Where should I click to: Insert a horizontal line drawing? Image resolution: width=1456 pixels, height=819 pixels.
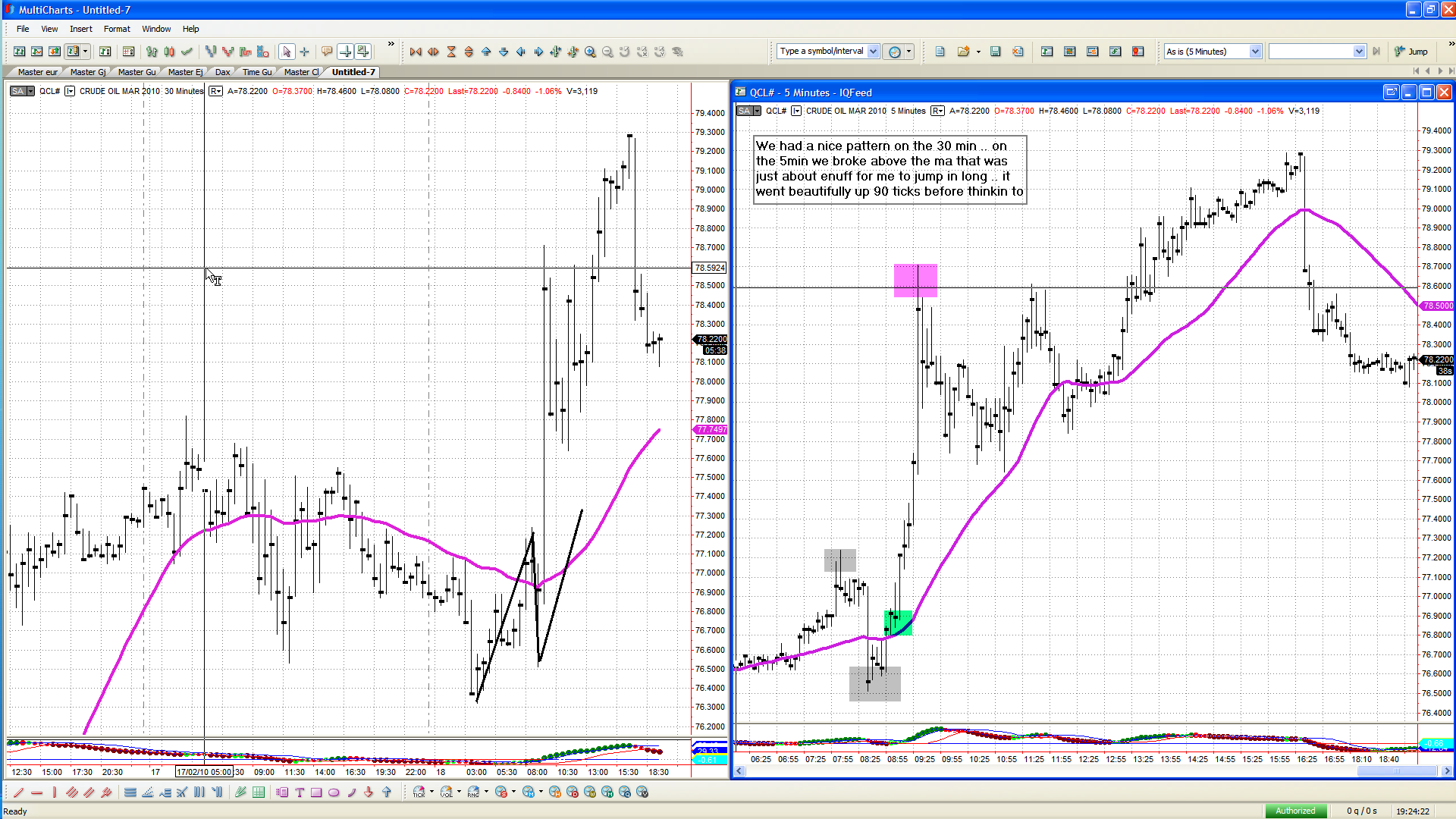tap(36, 792)
